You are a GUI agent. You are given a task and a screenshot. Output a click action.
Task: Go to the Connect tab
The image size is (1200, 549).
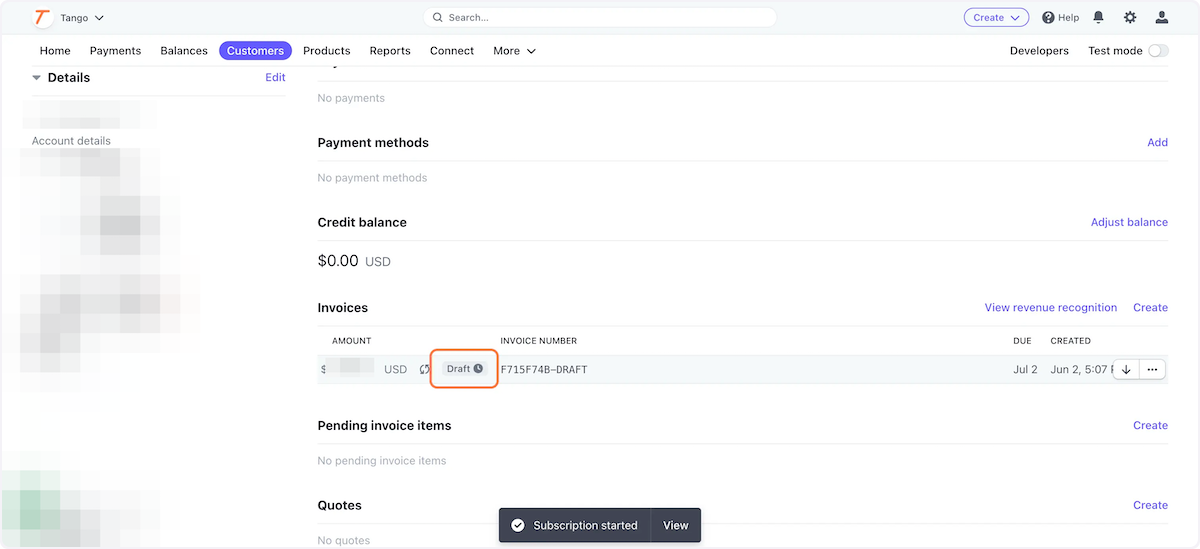(452, 50)
